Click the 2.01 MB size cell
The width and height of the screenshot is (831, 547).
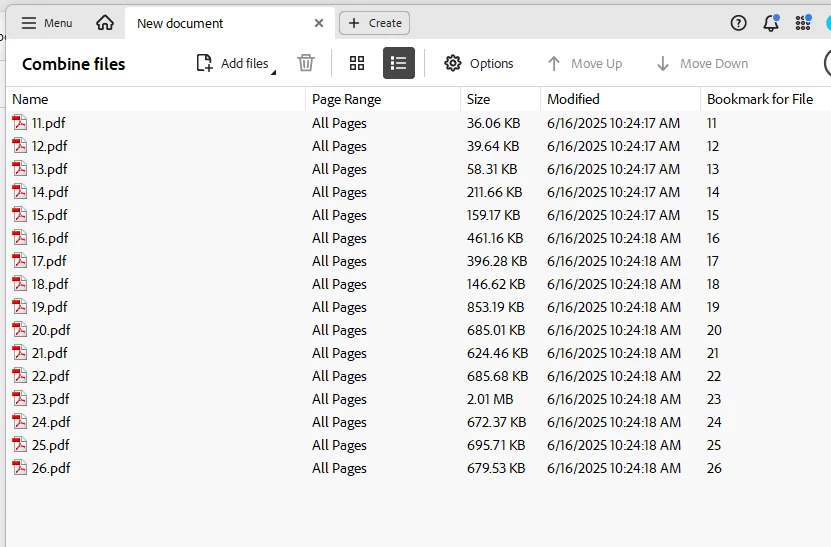click(490, 399)
